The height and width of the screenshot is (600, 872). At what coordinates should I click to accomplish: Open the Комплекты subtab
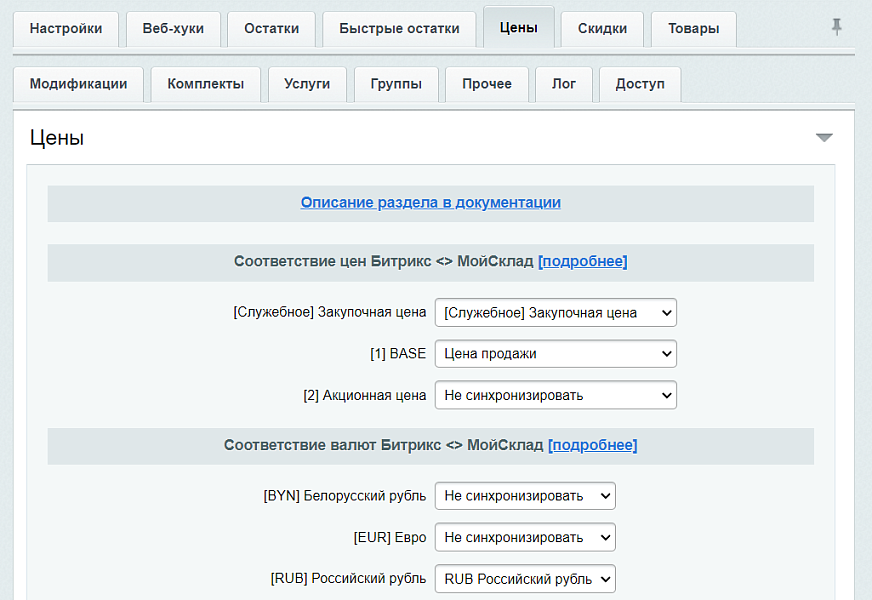pyautogui.click(x=205, y=84)
